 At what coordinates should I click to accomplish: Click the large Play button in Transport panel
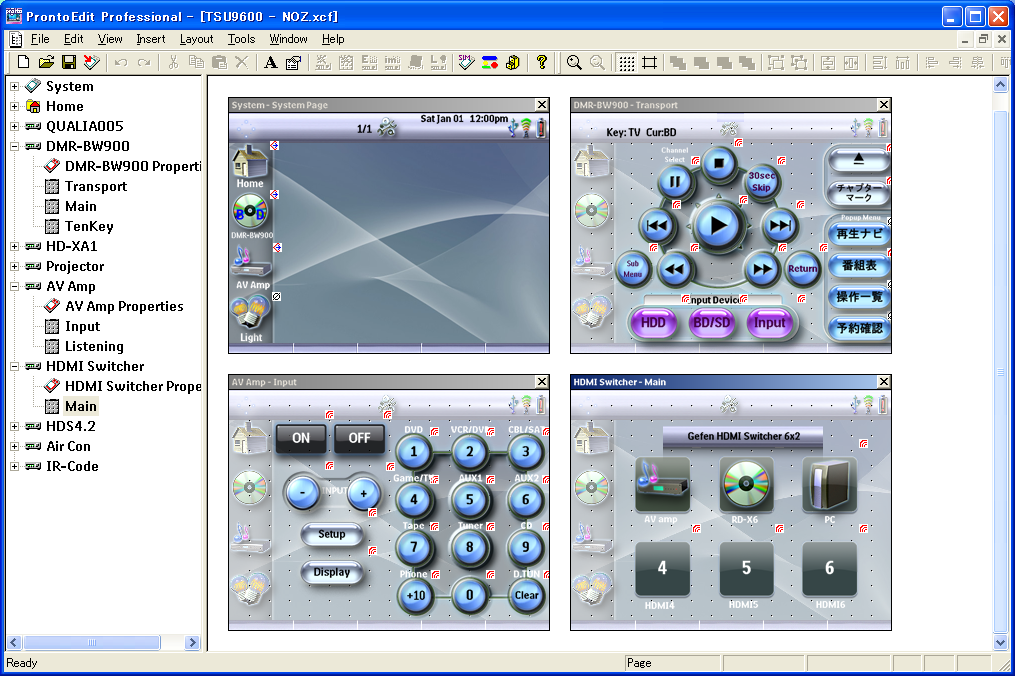717,225
